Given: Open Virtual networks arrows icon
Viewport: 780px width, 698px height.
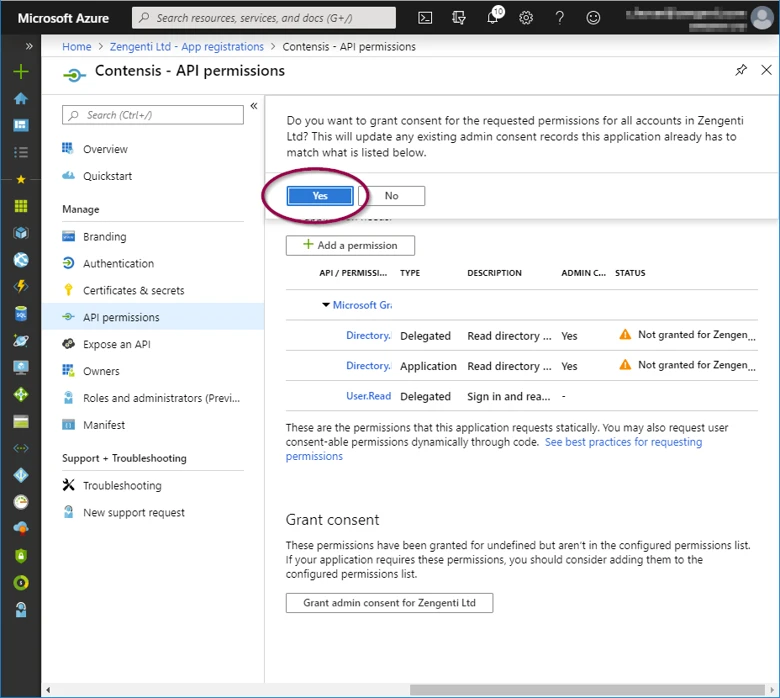Looking at the screenshot, I should coord(21,448).
